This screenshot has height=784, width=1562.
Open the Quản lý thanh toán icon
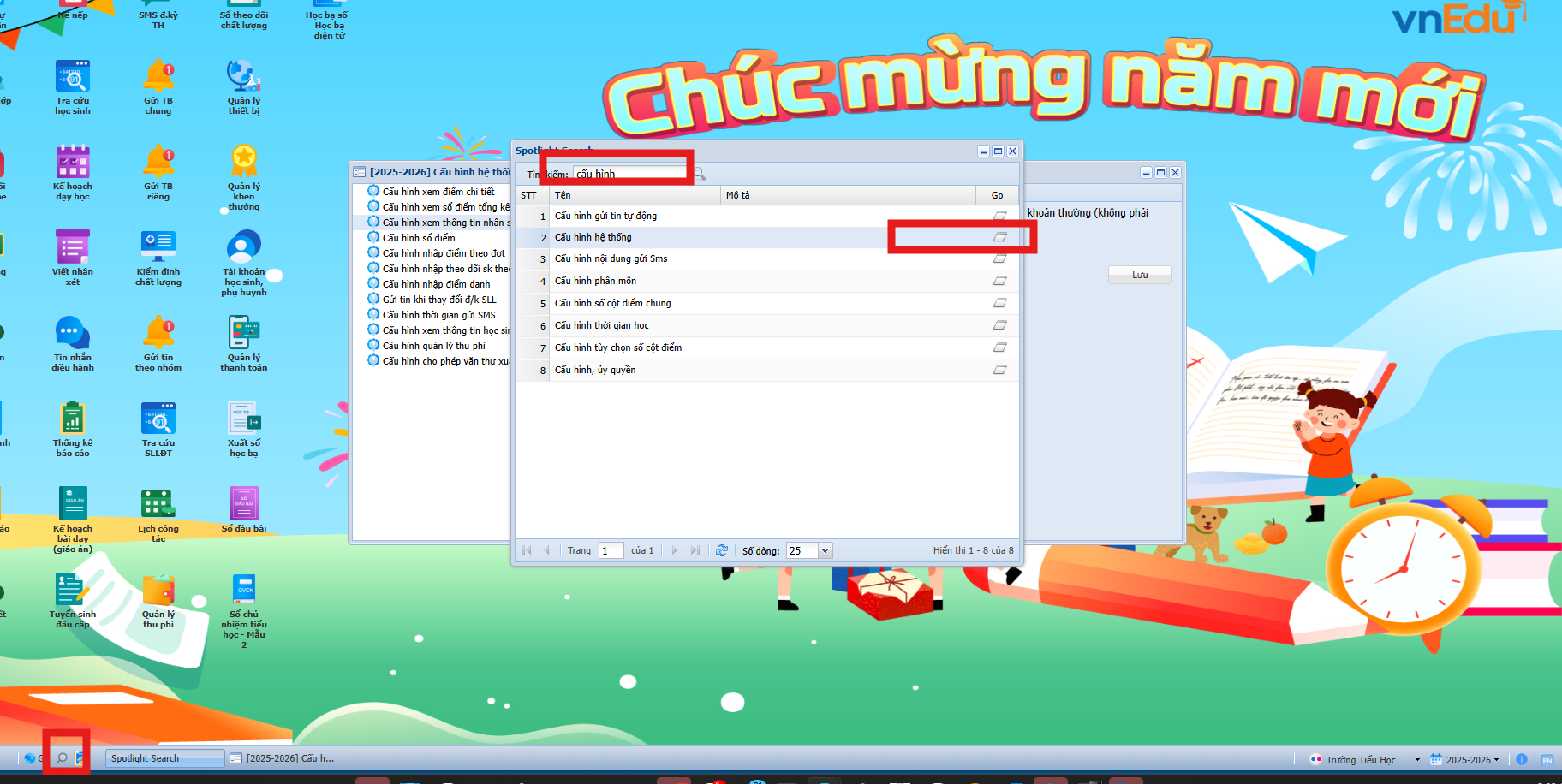pos(244,344)
